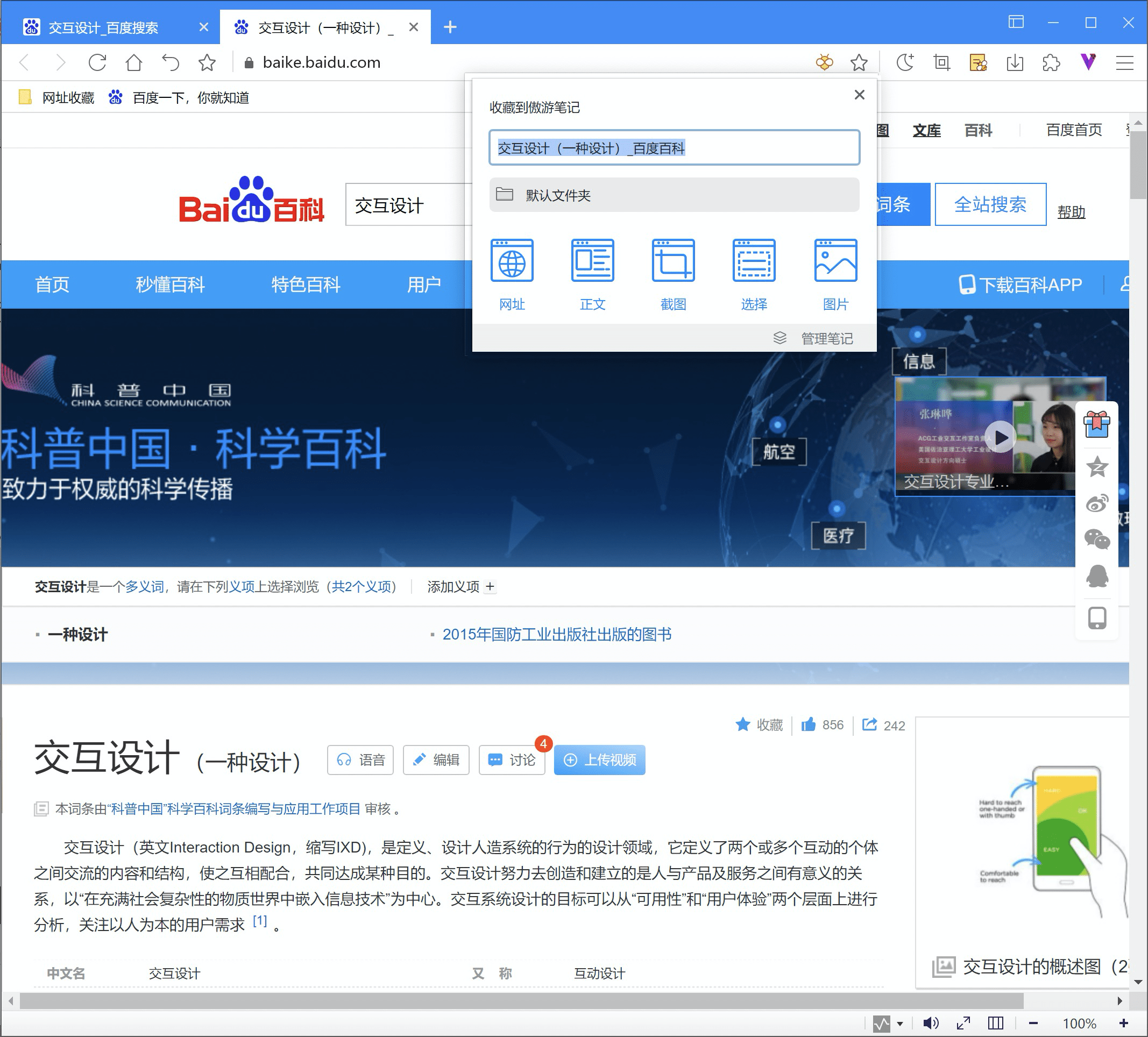Open the notes icon in browser toolbar

(979, 62)
